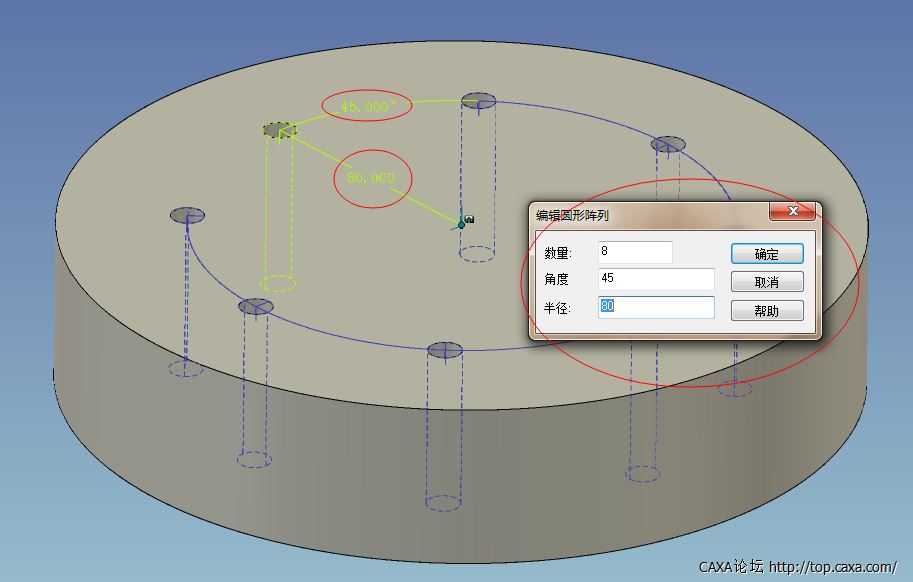Click the 编辑圆形阵列 dialog title bar
The image size is (913, 582).
point(640,214)
